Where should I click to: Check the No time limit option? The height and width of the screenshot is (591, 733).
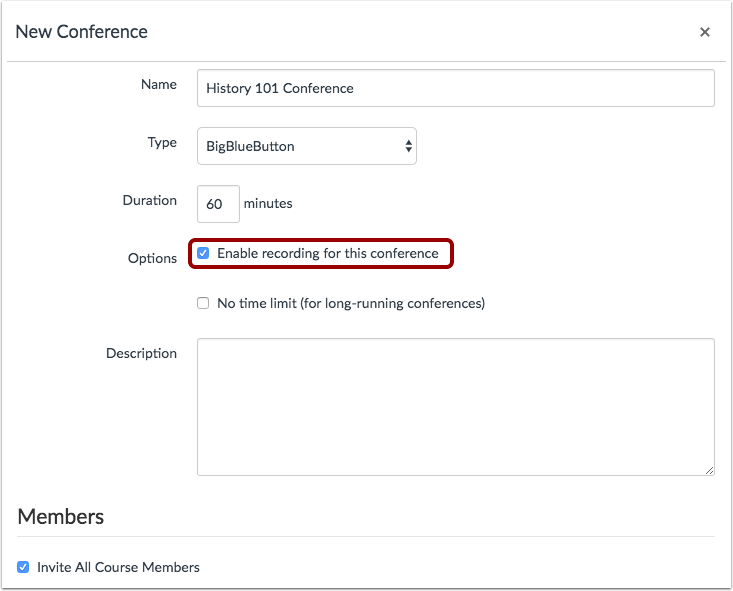[x=203, y=303]
